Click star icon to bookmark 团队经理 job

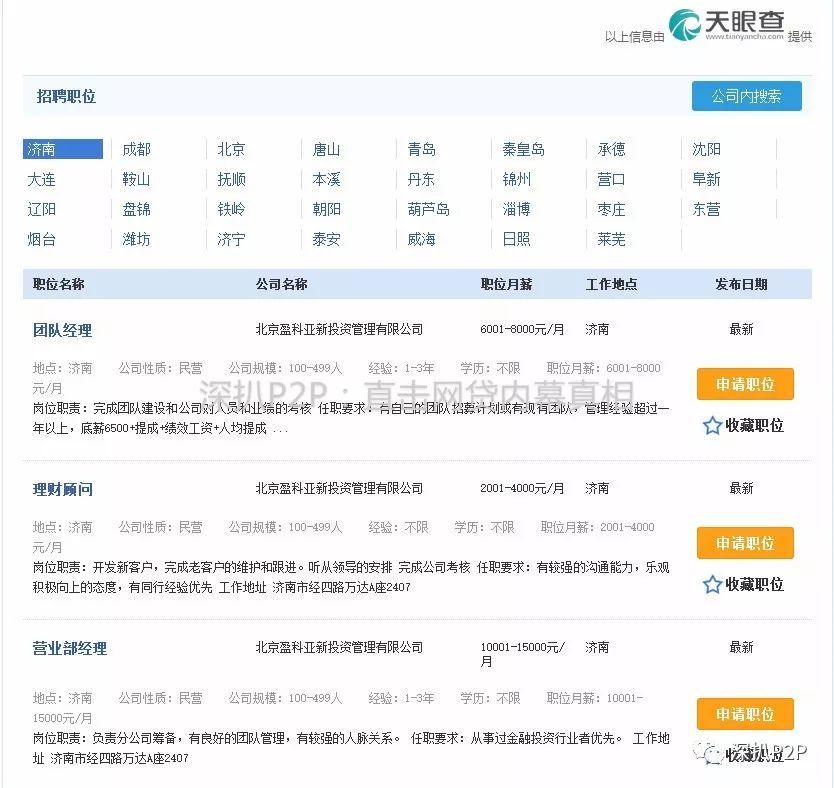click(x=712, y=426)
